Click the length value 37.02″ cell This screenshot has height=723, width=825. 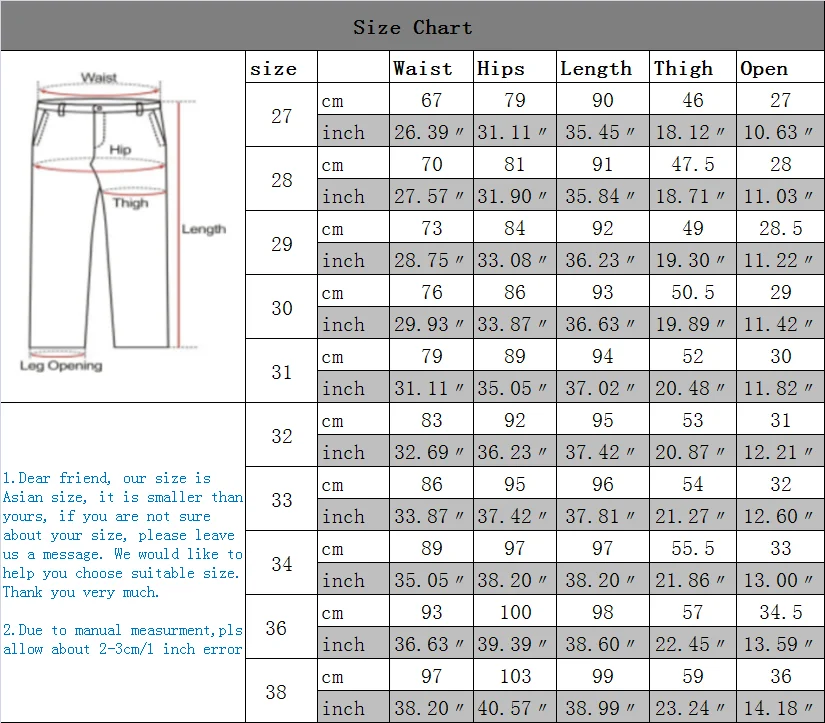point(603,388)
